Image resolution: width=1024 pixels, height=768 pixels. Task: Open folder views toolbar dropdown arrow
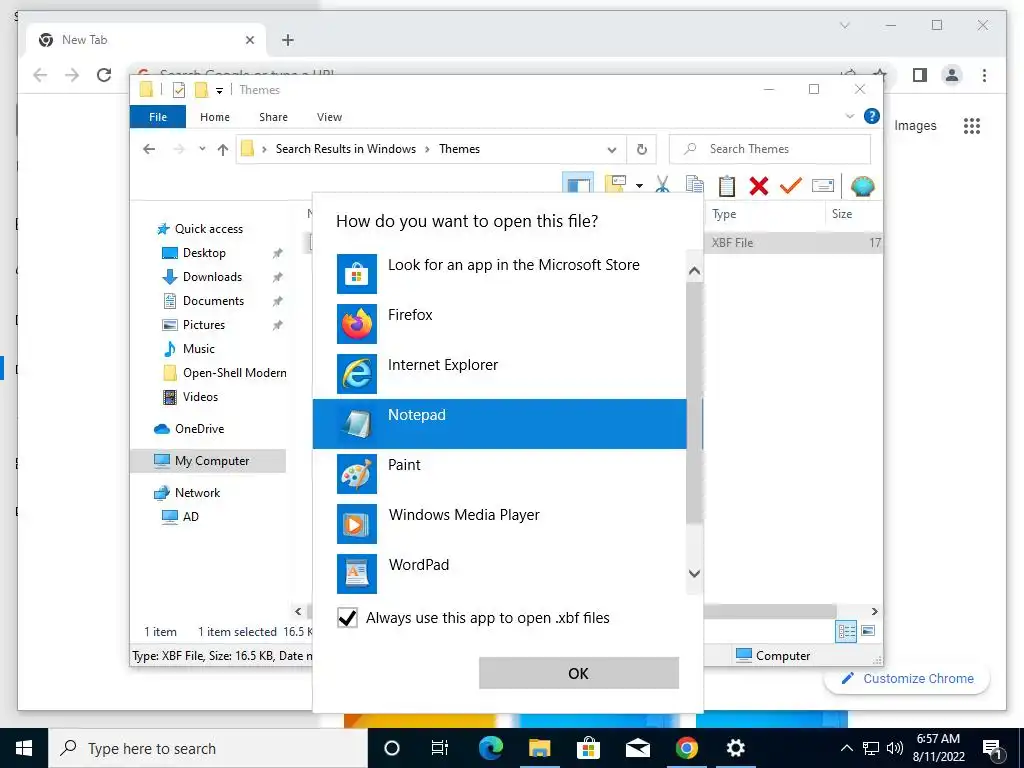click(x=639, y=186)
